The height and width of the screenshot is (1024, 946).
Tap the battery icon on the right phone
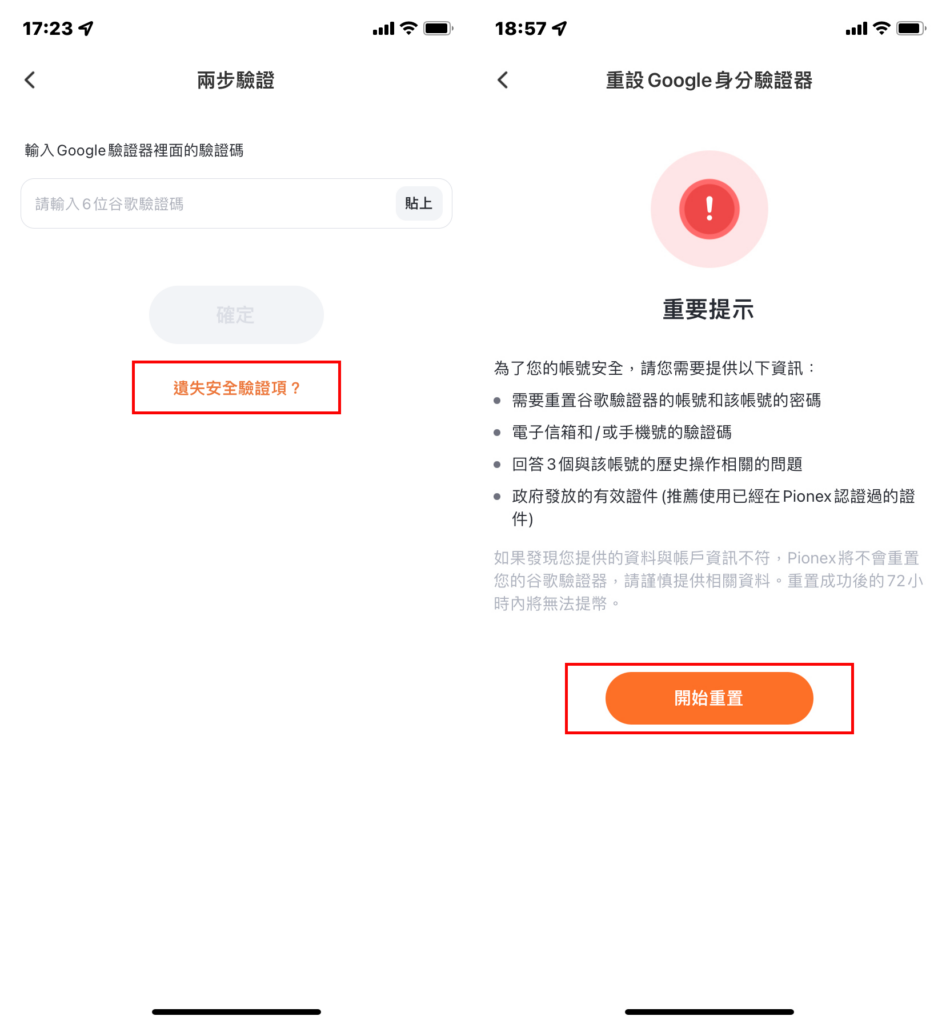click(x=911, y=28)
